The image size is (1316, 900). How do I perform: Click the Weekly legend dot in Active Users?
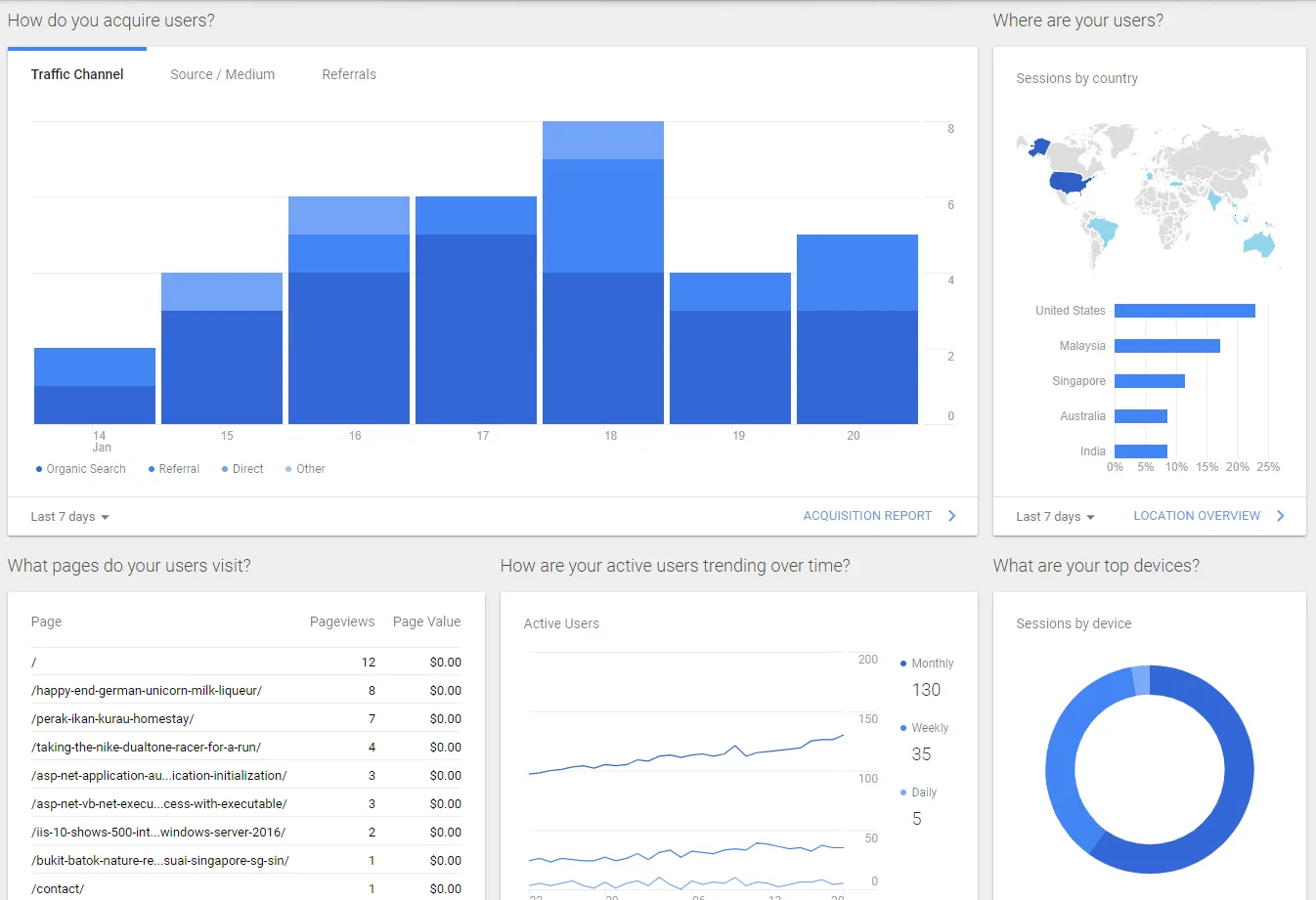(903, 728)
